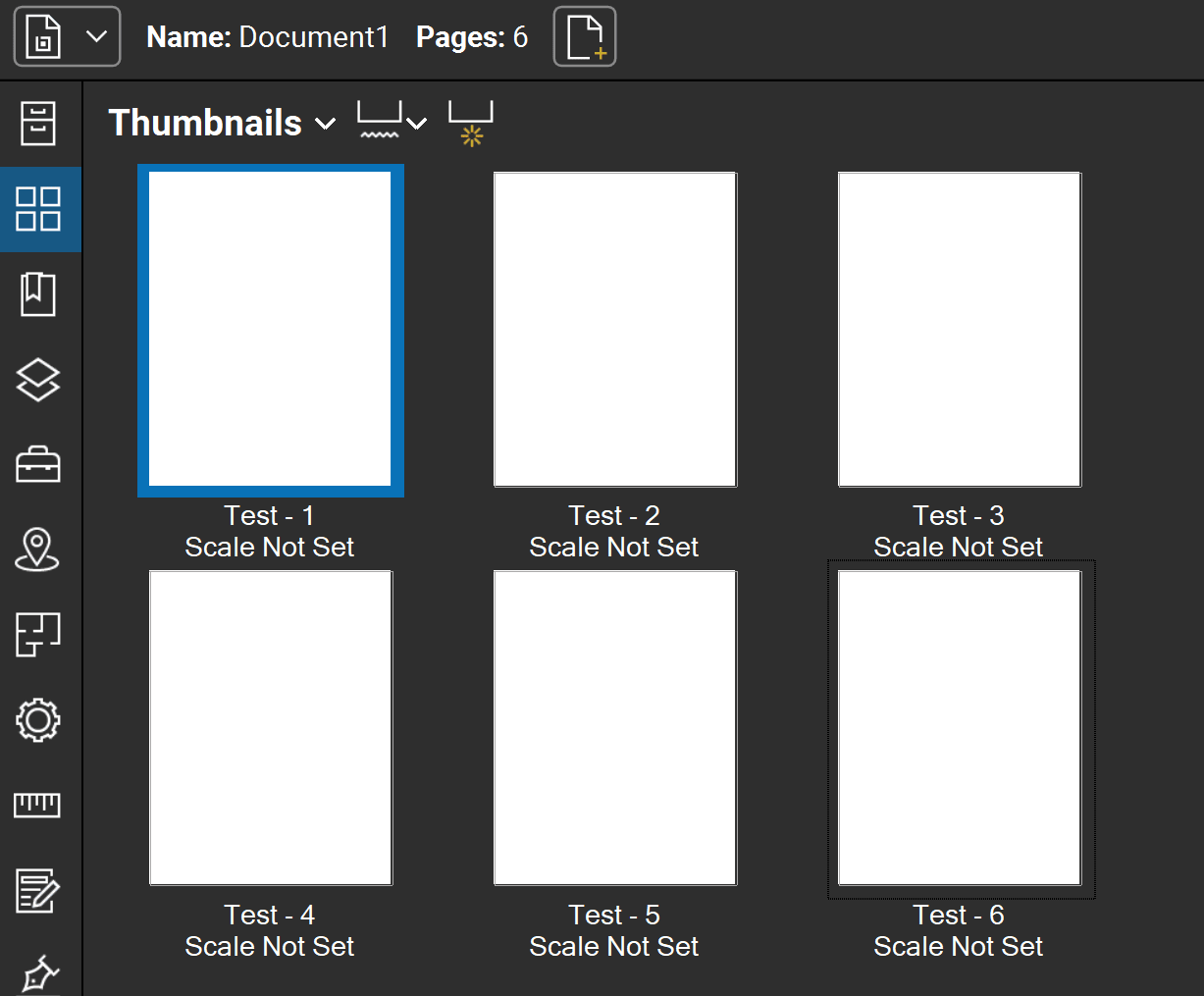Select the Test - 2 page thumbnail

tap(615, 330)
